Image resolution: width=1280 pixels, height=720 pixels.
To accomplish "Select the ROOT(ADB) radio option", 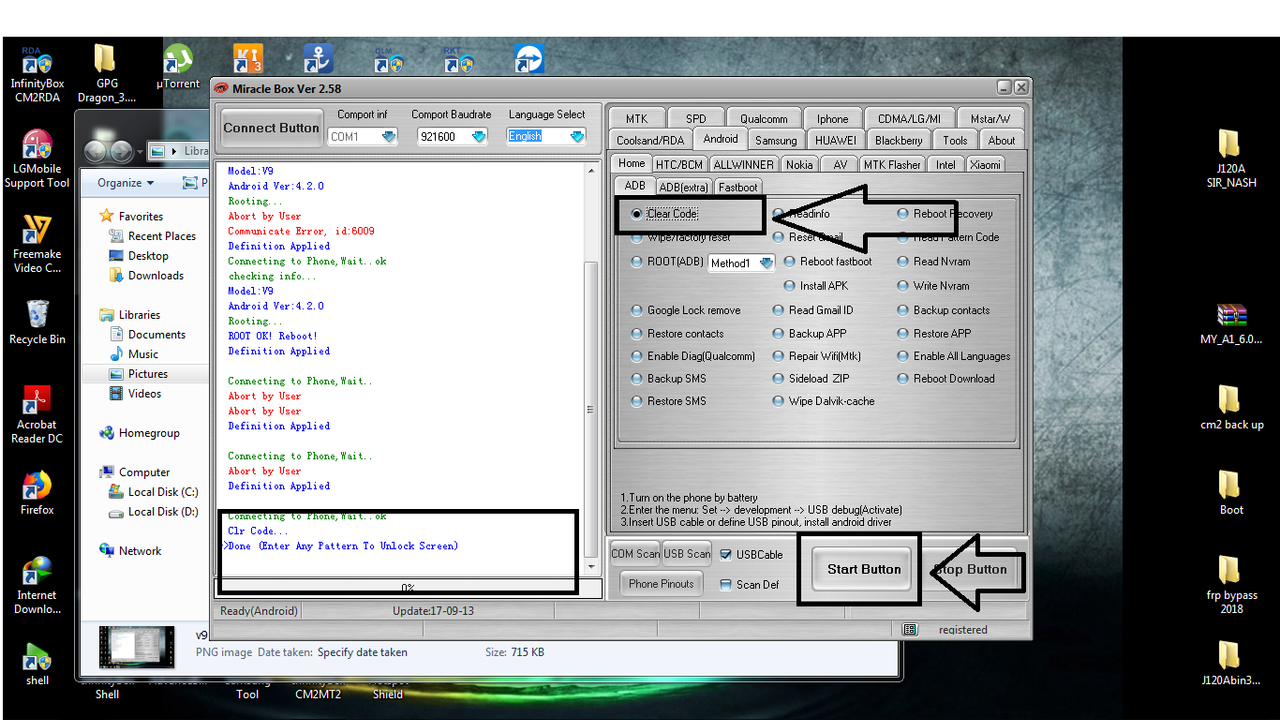I will pos(638,262).
